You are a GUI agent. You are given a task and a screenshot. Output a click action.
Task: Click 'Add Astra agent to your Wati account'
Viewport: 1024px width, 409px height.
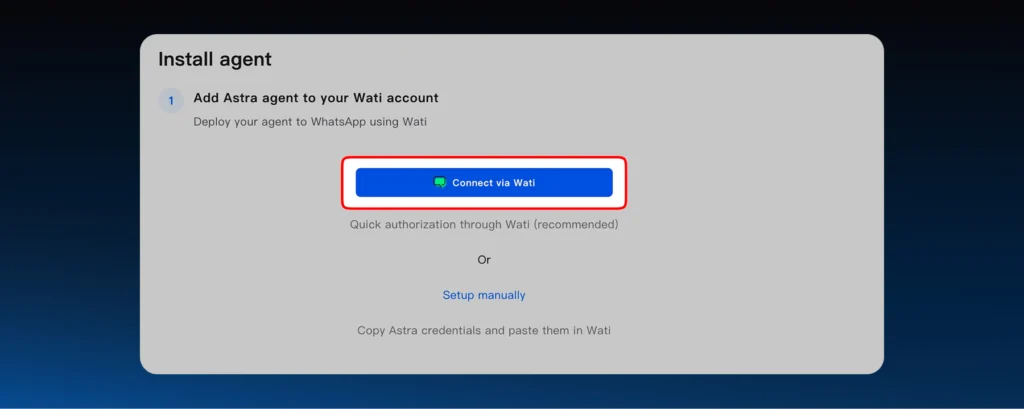pyautogui.click(x=316, y=98)
